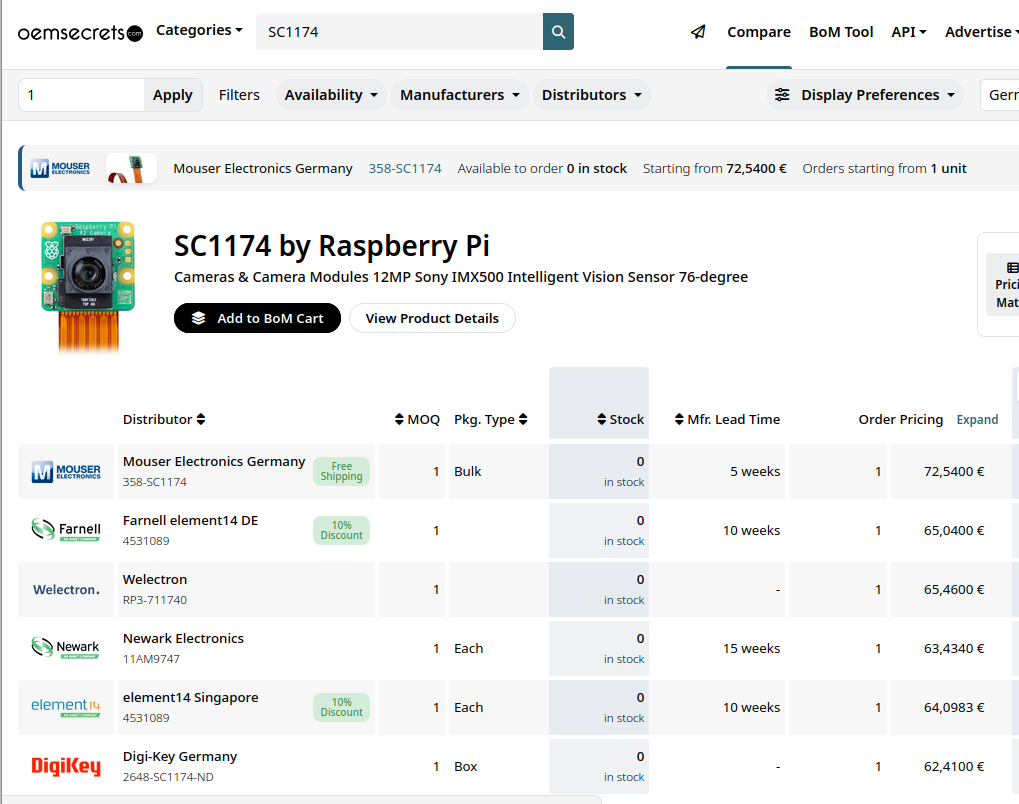Click the 10% Discount badge on Farnell row
The height and width of the screenshot is (804, 1019).
point(341,530)
